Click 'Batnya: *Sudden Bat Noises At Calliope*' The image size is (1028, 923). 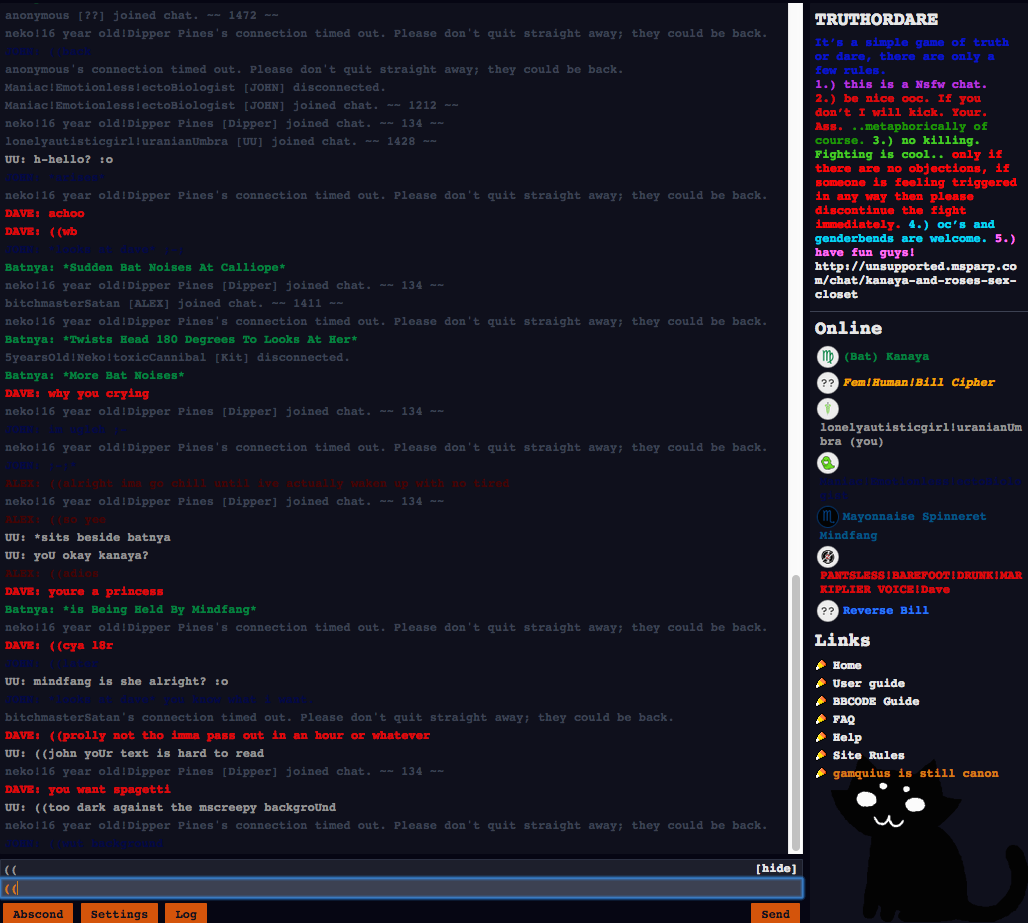click(x=145, y=267)
